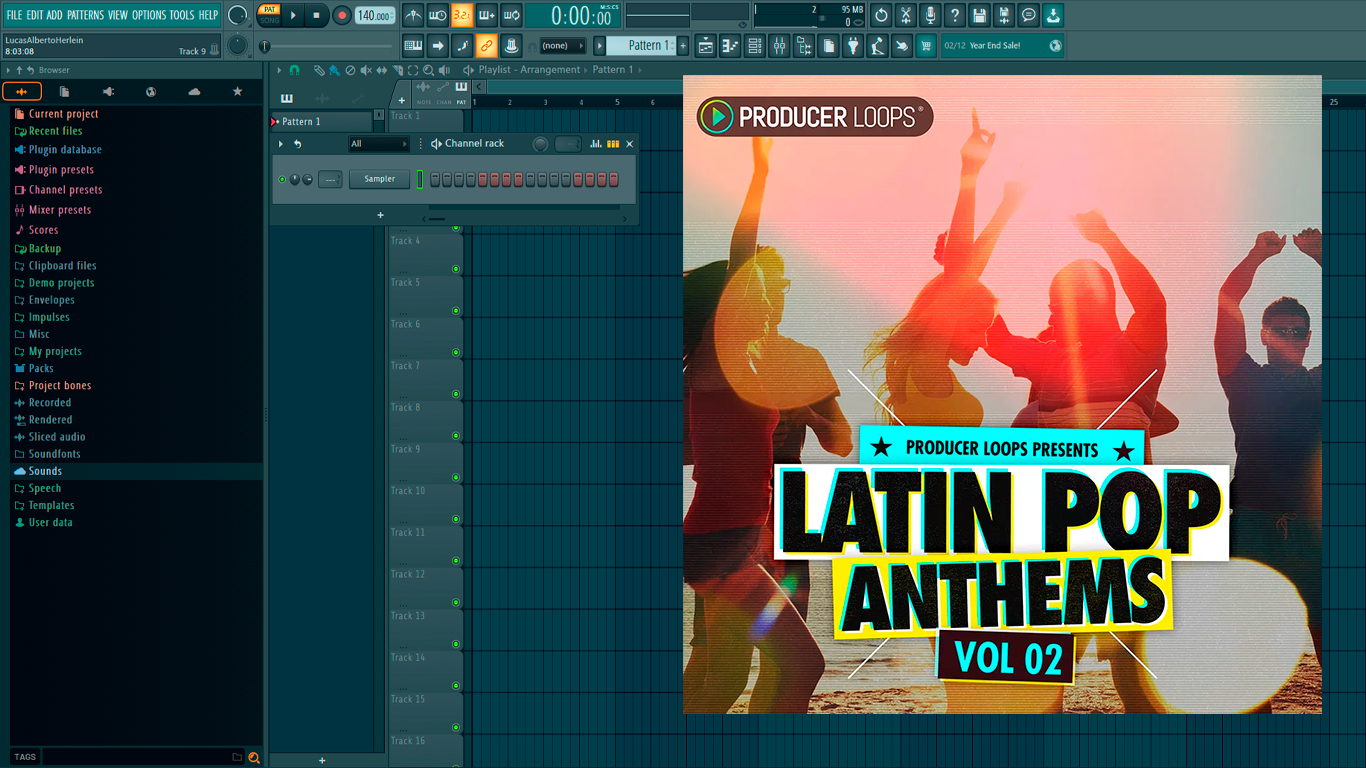Image resolution: width=1366 pixels, height=768 pixels.
Task: Add a channel with plus button
Action: (x=380, y=215)
